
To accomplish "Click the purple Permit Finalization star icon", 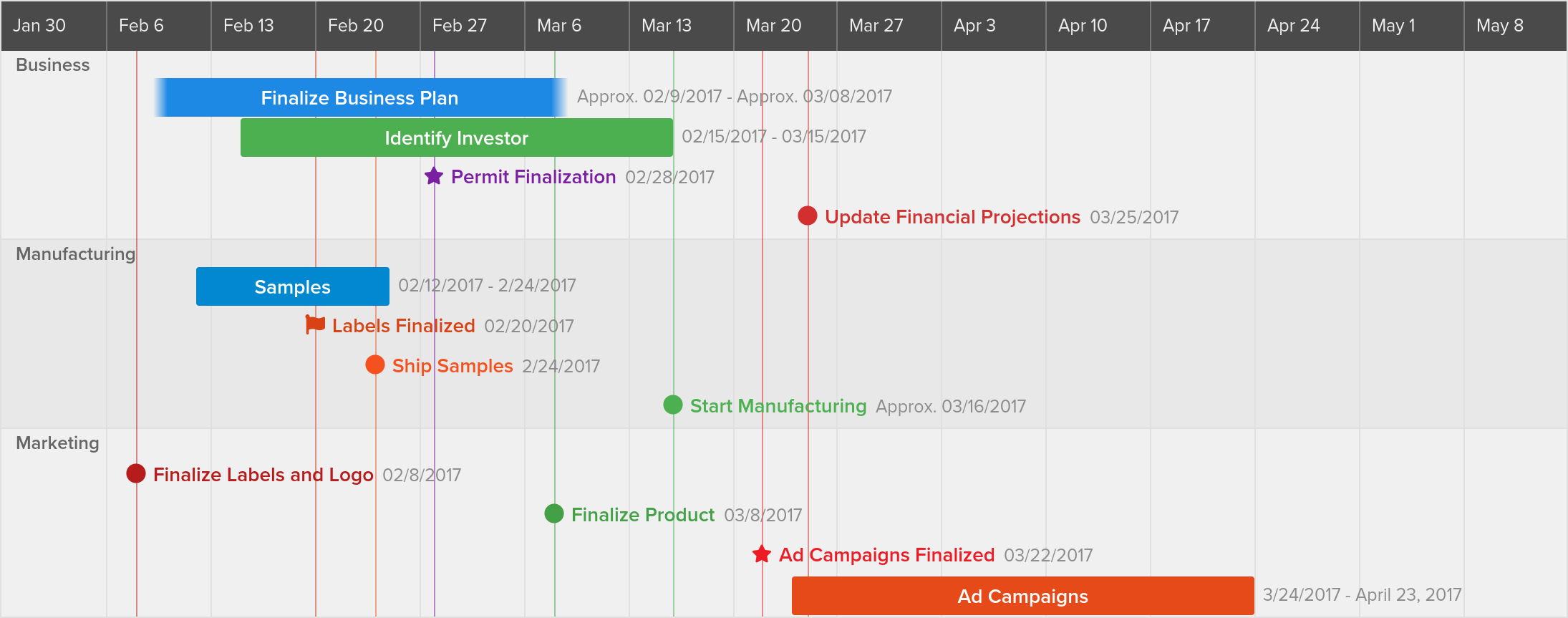I will [434, 176].
